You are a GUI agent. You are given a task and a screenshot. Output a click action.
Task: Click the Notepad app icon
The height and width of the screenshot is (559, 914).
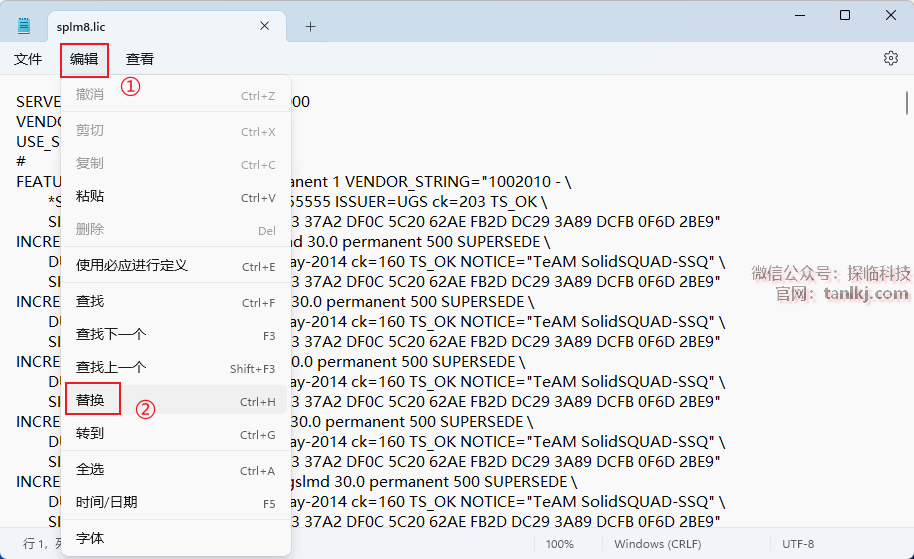[23, 26]
